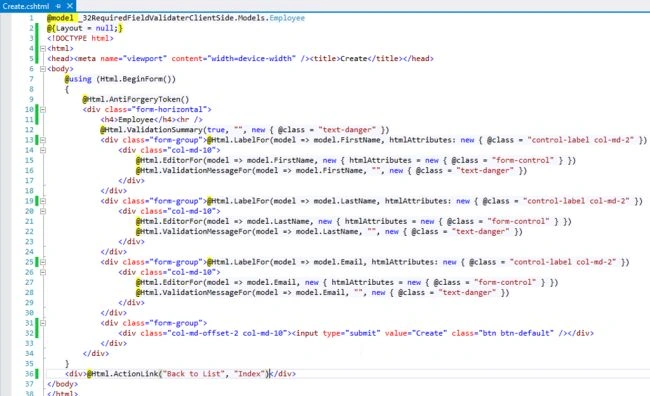Collapse the col-md-10 div on line 26

tap(43, 272)
